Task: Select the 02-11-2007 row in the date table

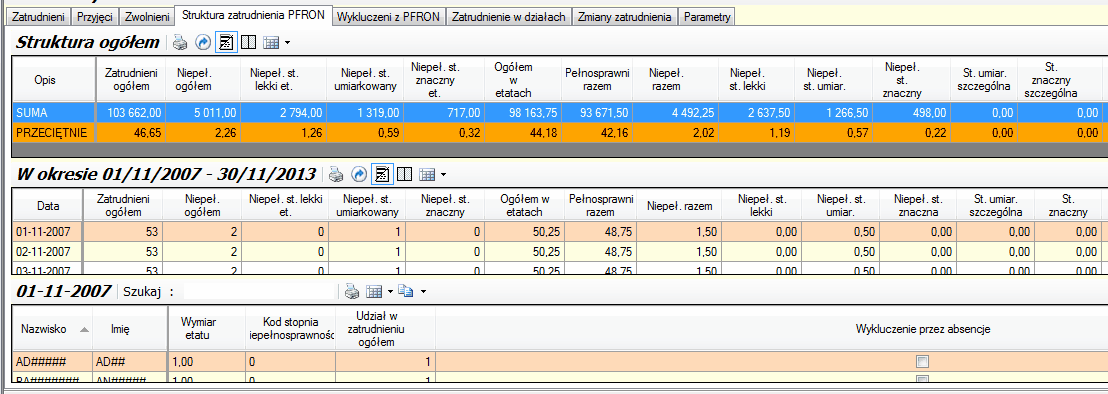Action: coord(557,250)
